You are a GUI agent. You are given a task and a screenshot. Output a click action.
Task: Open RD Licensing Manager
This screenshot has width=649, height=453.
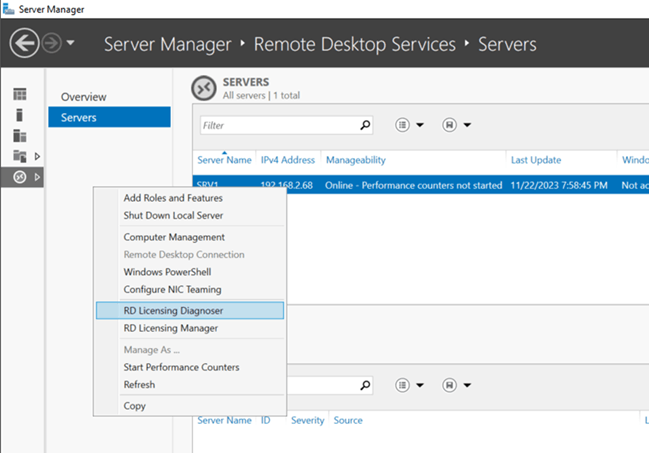[171, 328]
